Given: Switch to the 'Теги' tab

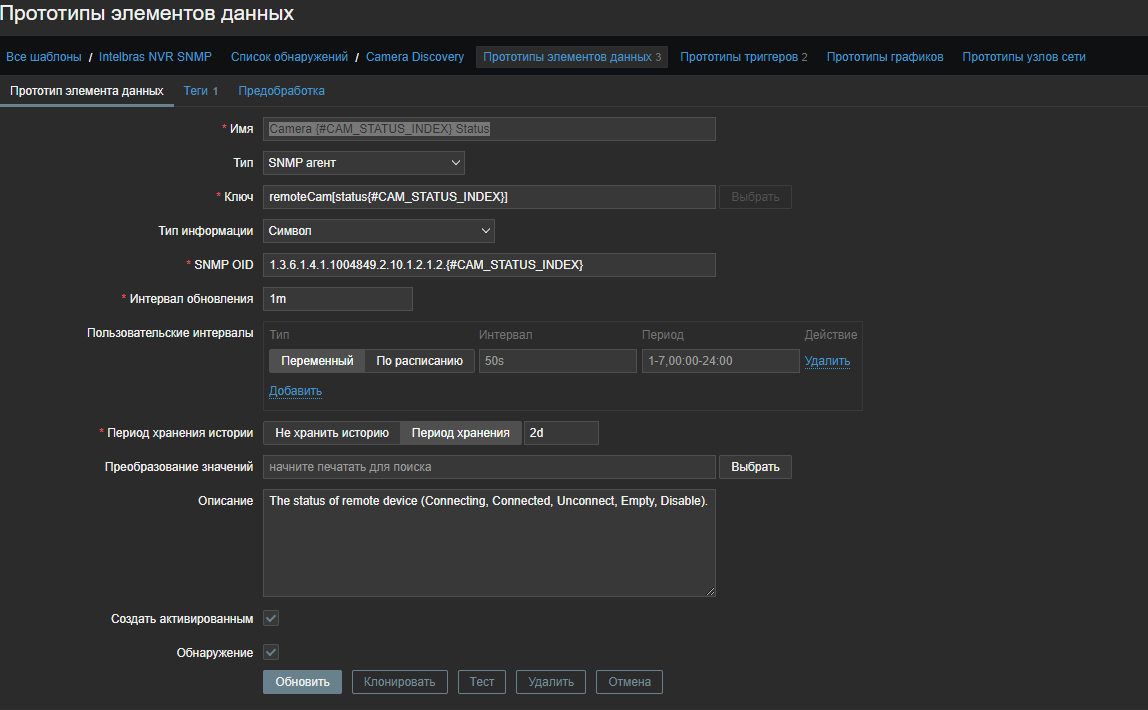Looking at the screenshot, I should (200, 91).
